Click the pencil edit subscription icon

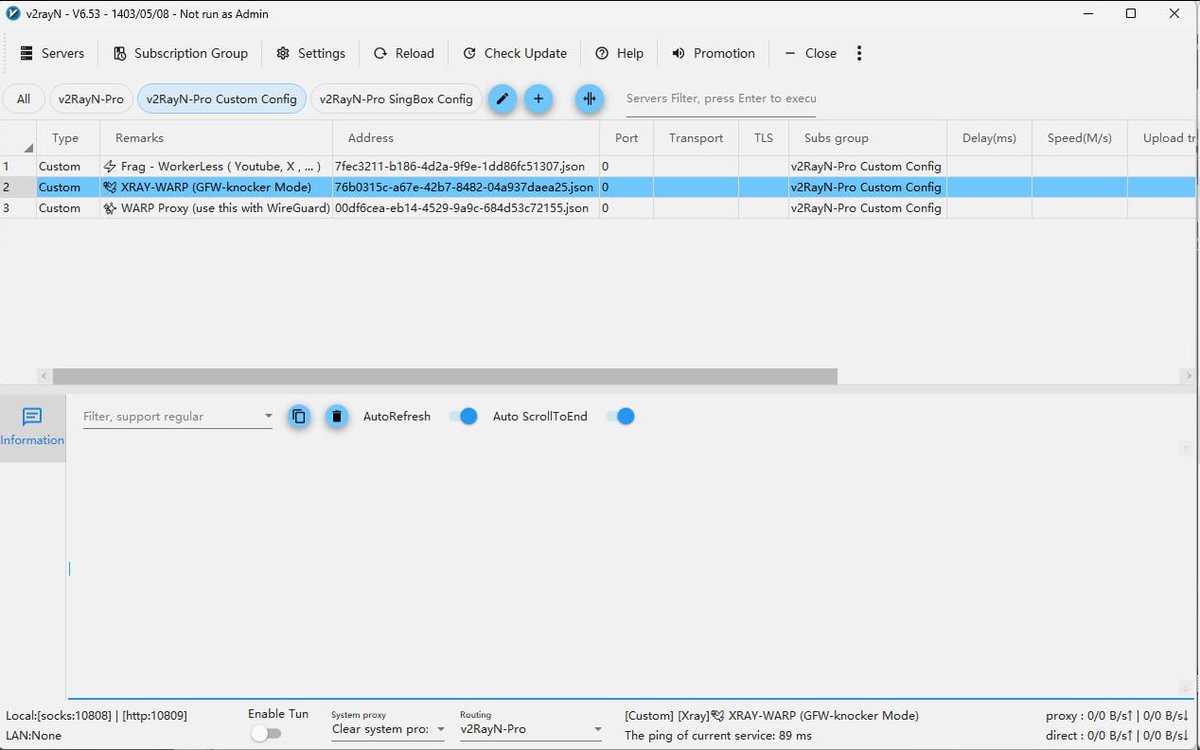[502, 98]
